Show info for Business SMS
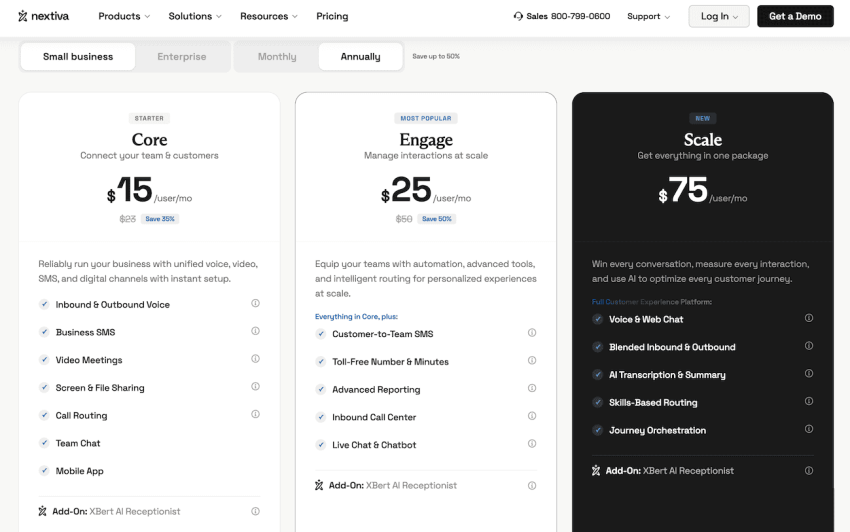This screenshot has width=850, height=532. point(255,331)
